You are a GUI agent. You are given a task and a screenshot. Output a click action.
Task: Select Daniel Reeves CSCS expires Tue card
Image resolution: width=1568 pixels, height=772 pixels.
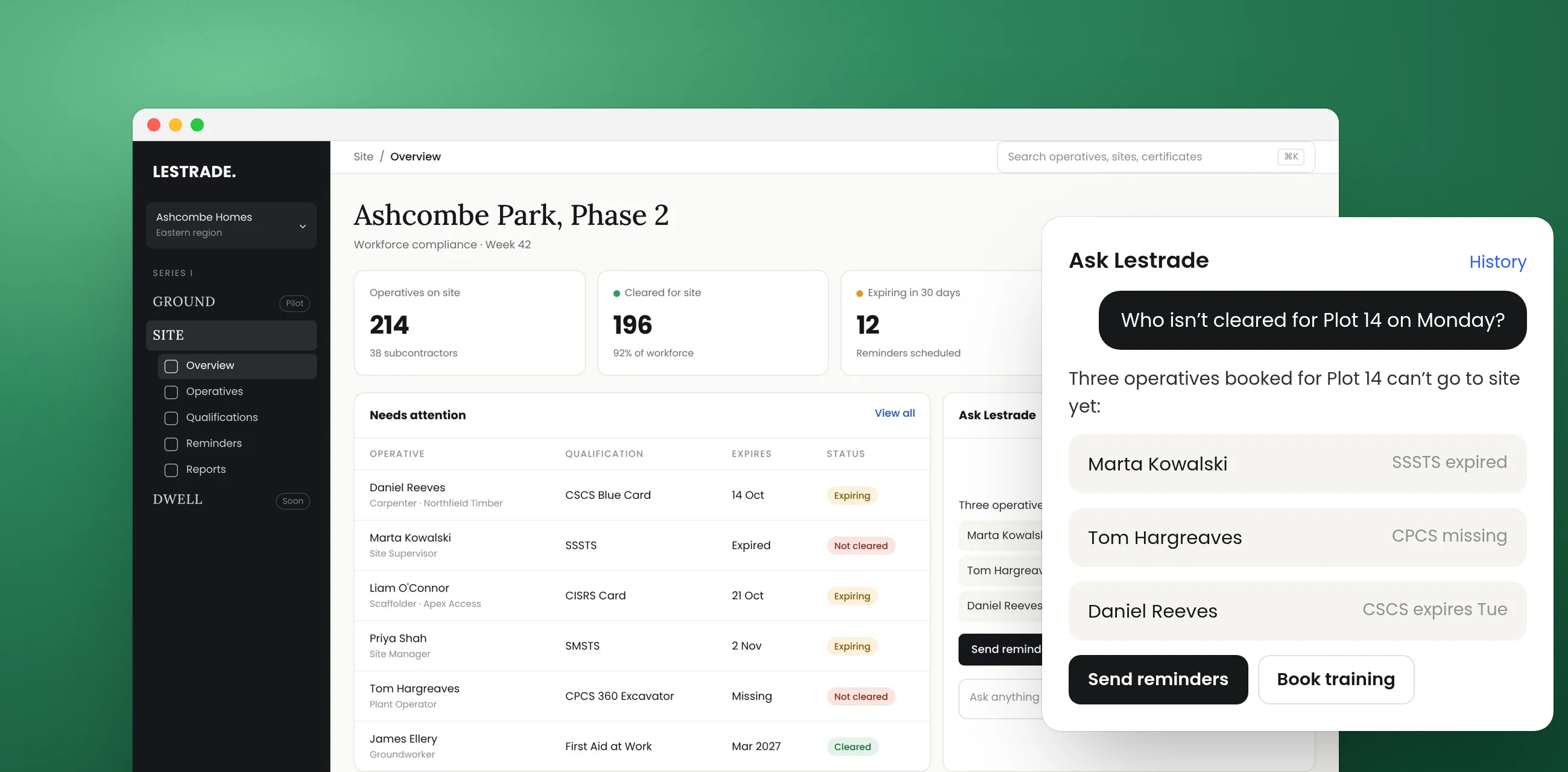[x=1297, y=610]
